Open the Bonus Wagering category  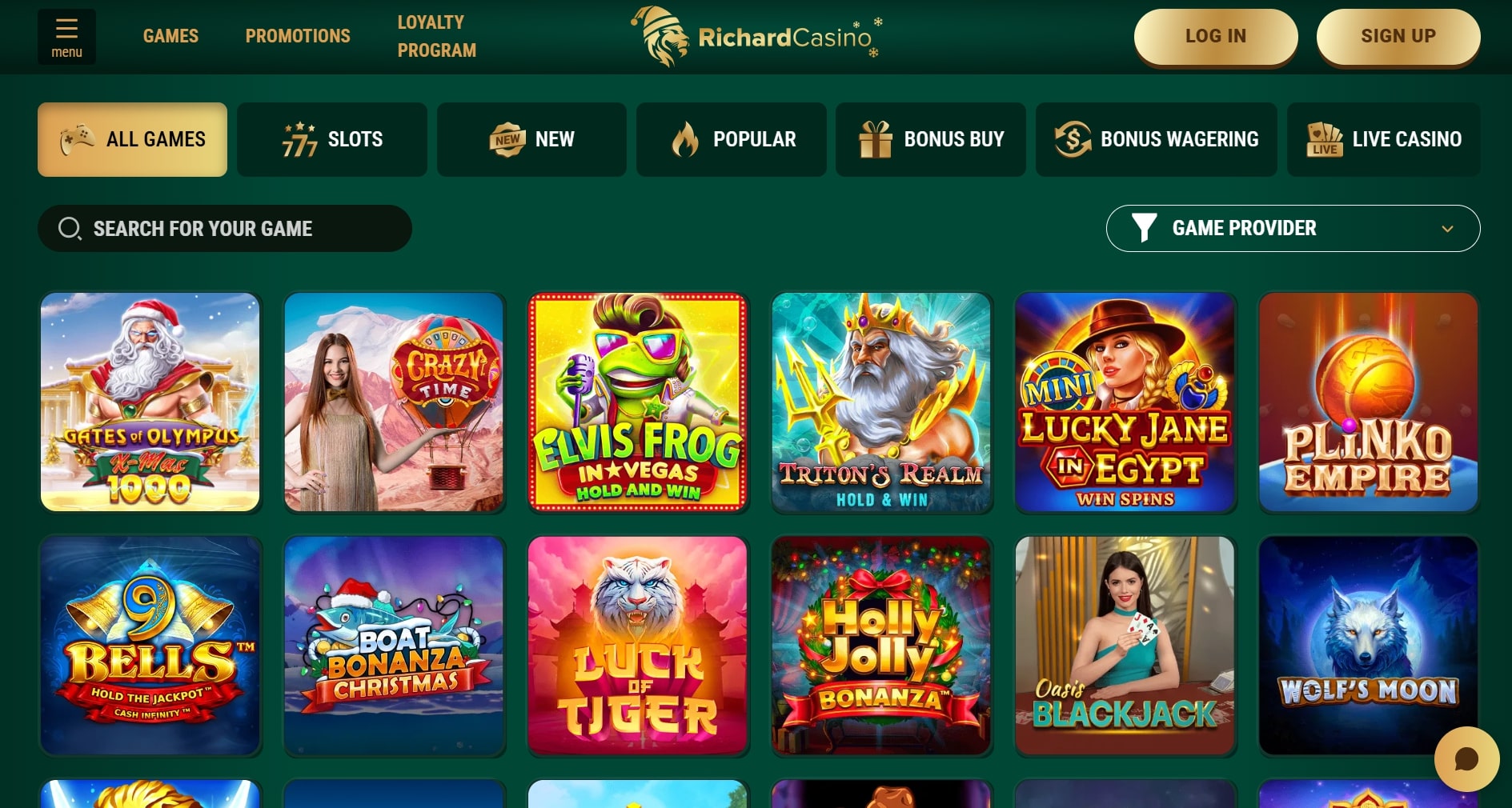[1156, 139]
